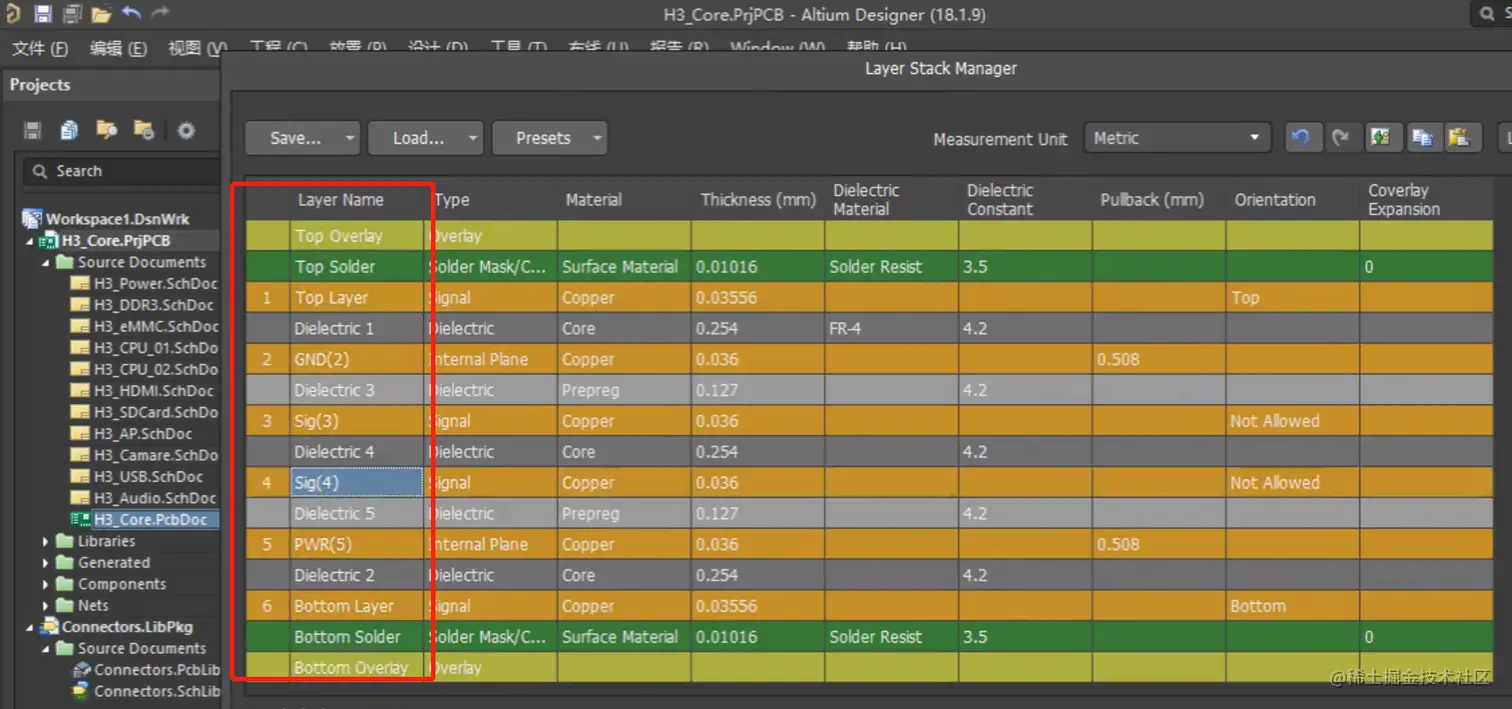Image resolution: width=1512 pixels, height=709 pixels.
Task: Collapse the H3_Core.PrjPCB project node
Action: [x=29, y=241]
